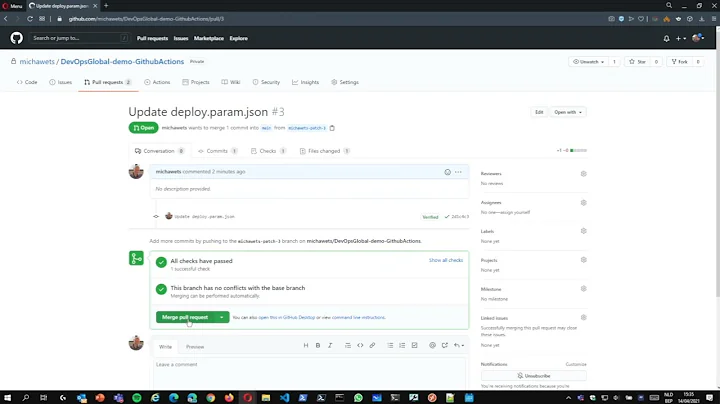Viewport: 720px width, 404px height.
Task: Add a bulleted list in comment
Action: (x=390, y=345)
